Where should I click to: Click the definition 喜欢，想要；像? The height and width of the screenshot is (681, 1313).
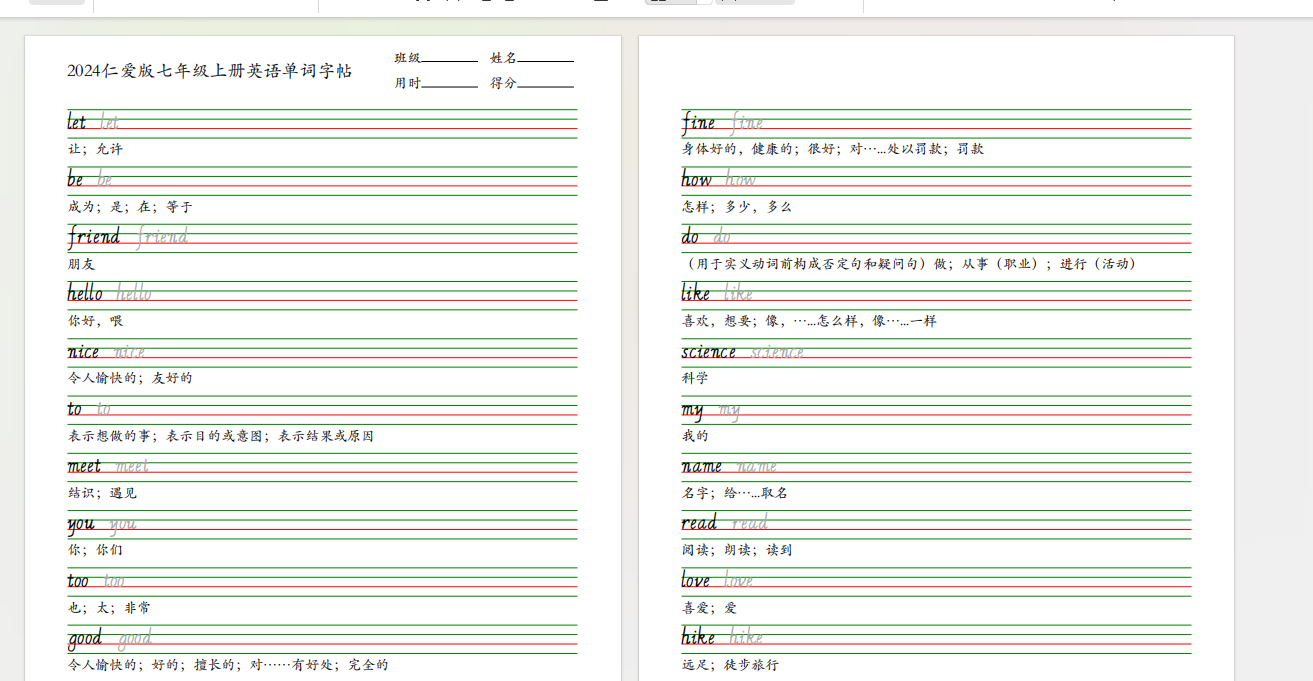732,321
